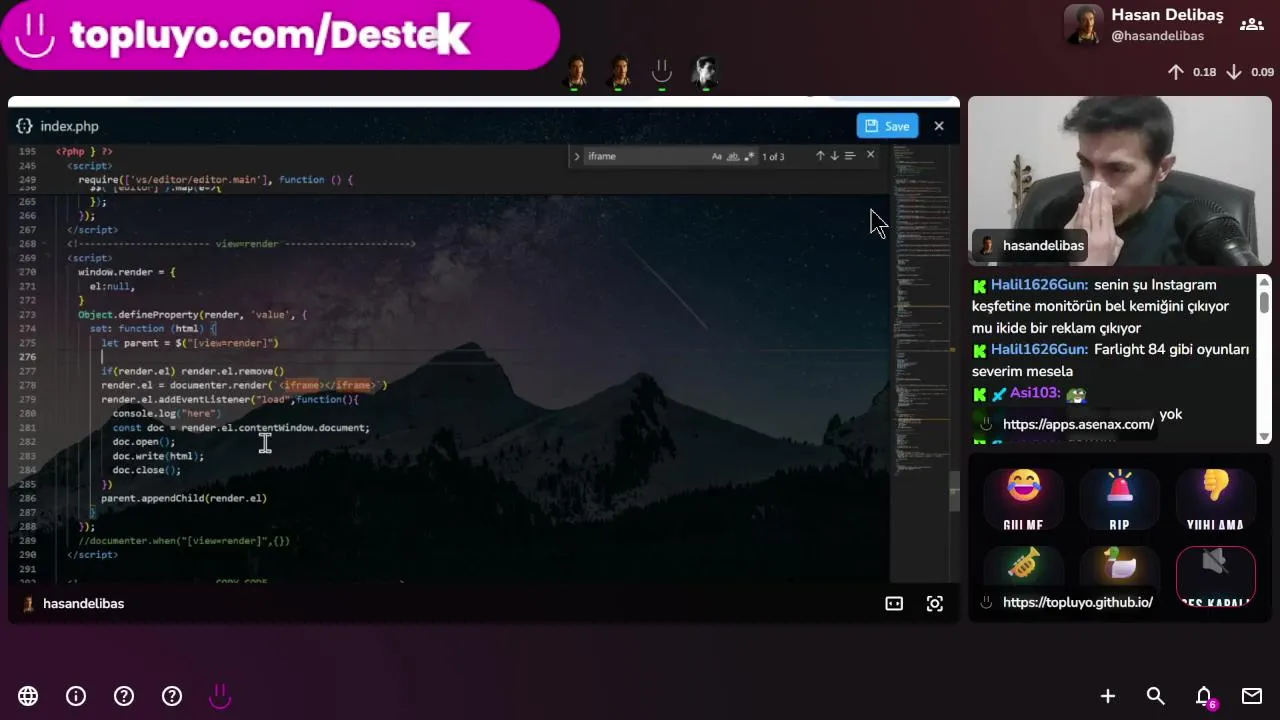Image resolution: width=1280 pixels, height=720 pixels.
Task: Play the GÜLME laughing sound effect
Action: (1024, 500)
